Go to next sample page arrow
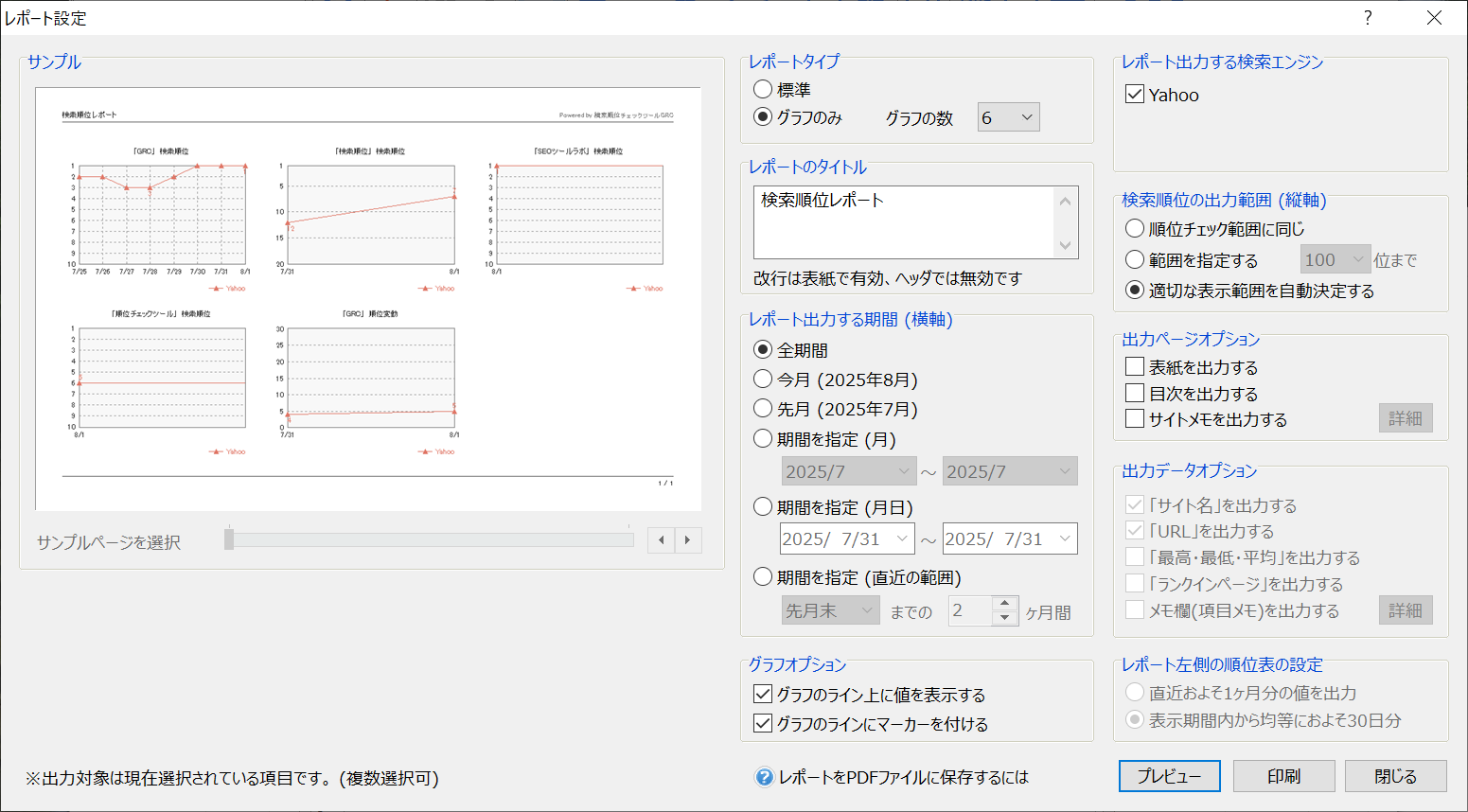The image size is (1468, 812). (688, 540)
